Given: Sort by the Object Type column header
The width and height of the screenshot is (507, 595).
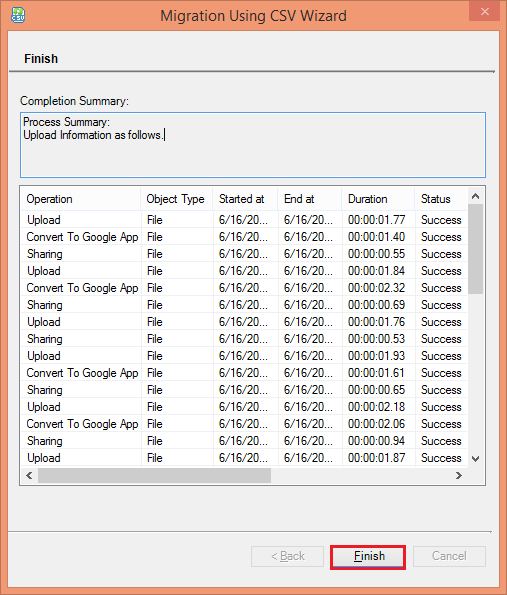Looking at the screenshot, I should pyautogui.click(x=176, y=199).
